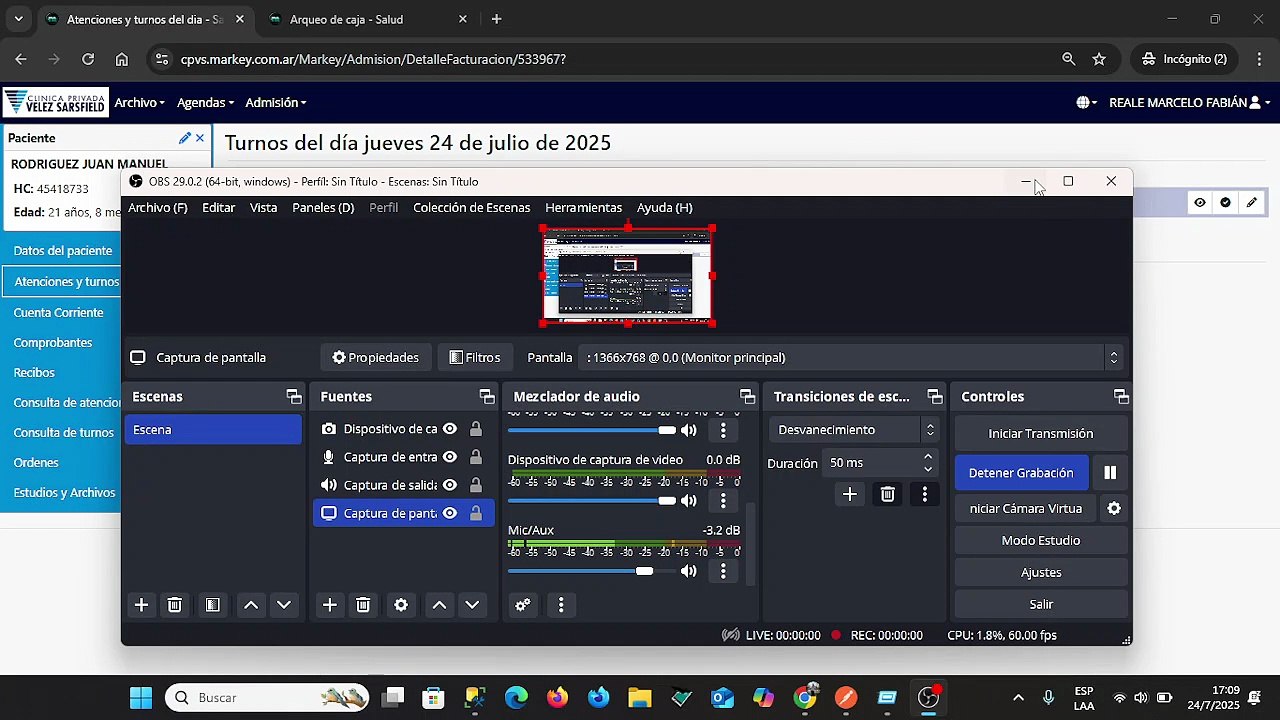This screenshot has height=720, width=1280.
Task: Edit patient pencil icon in Paciente panel
Action: click(184, 138)
